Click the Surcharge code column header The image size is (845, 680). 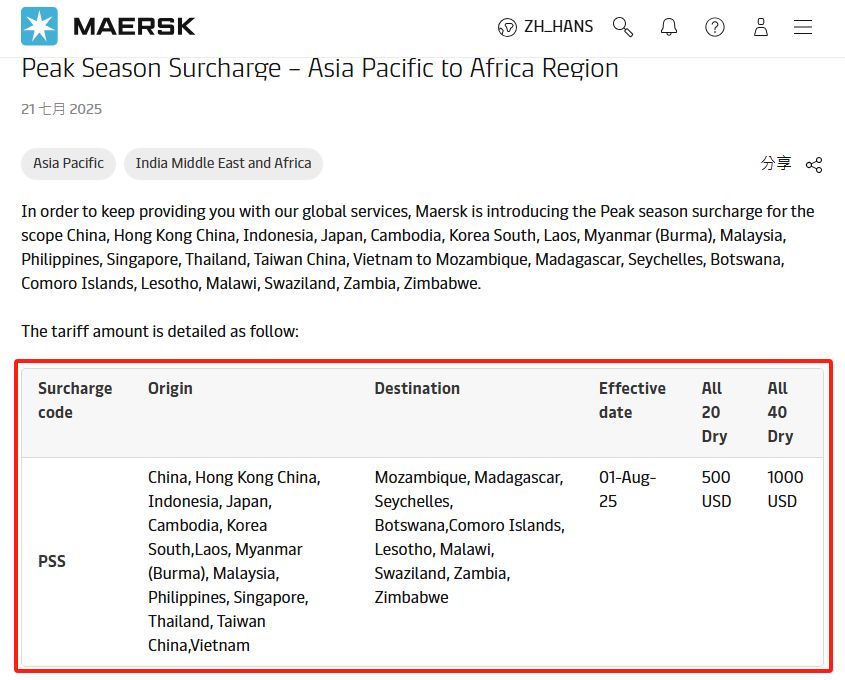click(75, 400)
